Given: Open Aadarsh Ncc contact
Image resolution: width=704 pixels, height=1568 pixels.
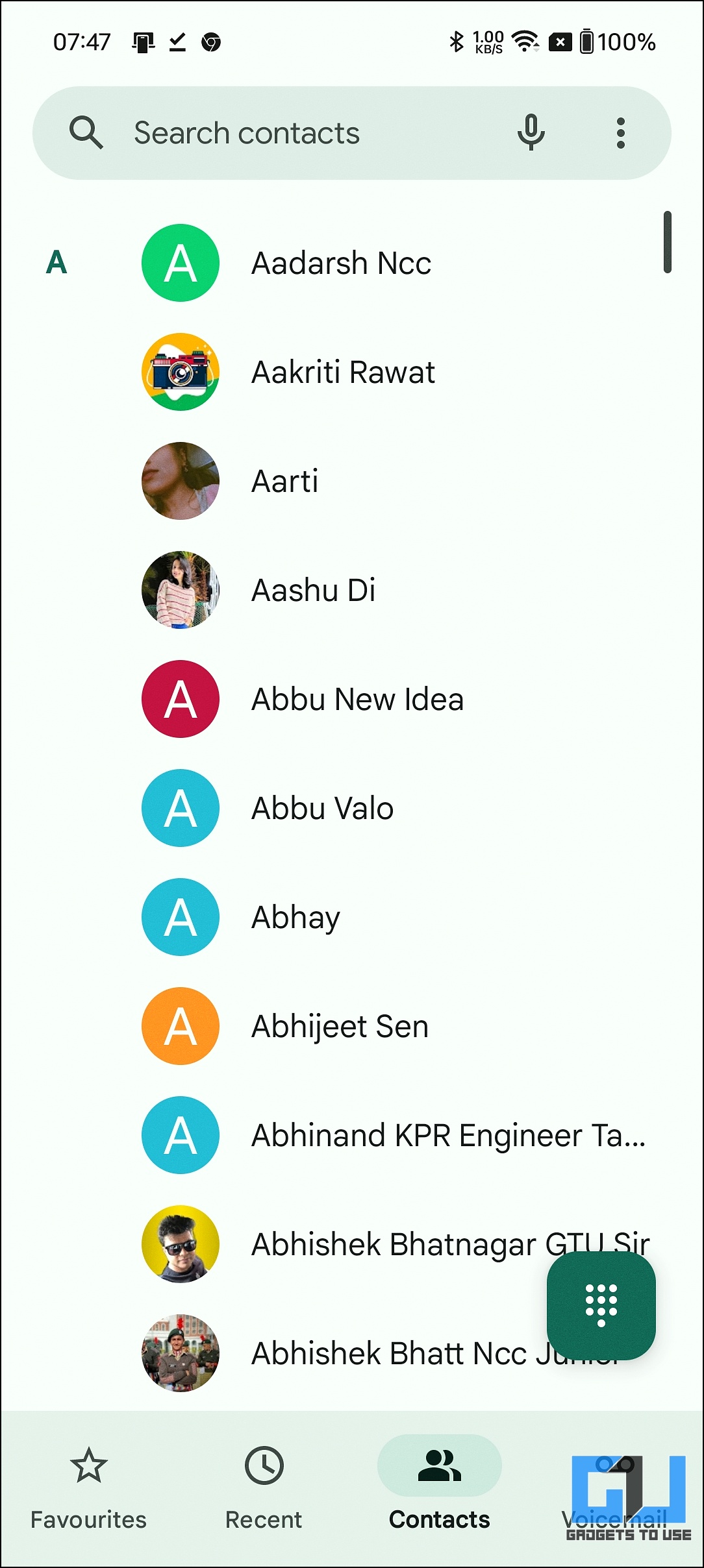Looking at the screenshot, I should coord(342,263).
